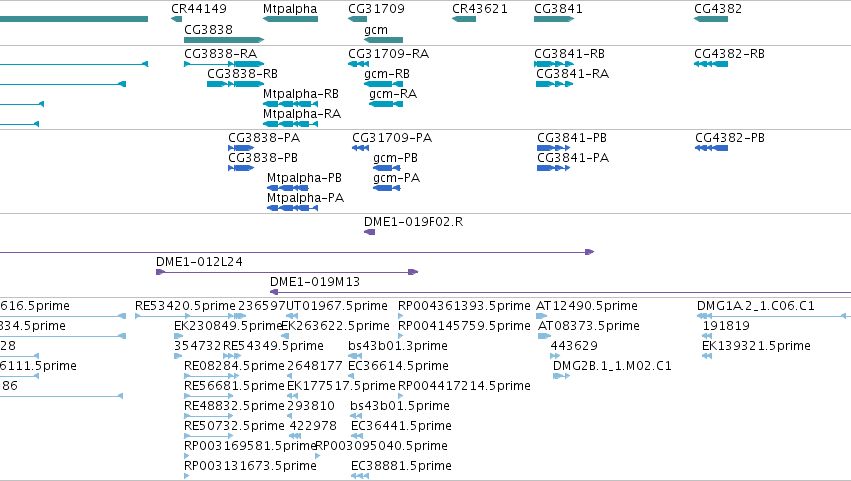
Task: Click the EC38881.5prime EST label
Action: [x=401, y=467]
